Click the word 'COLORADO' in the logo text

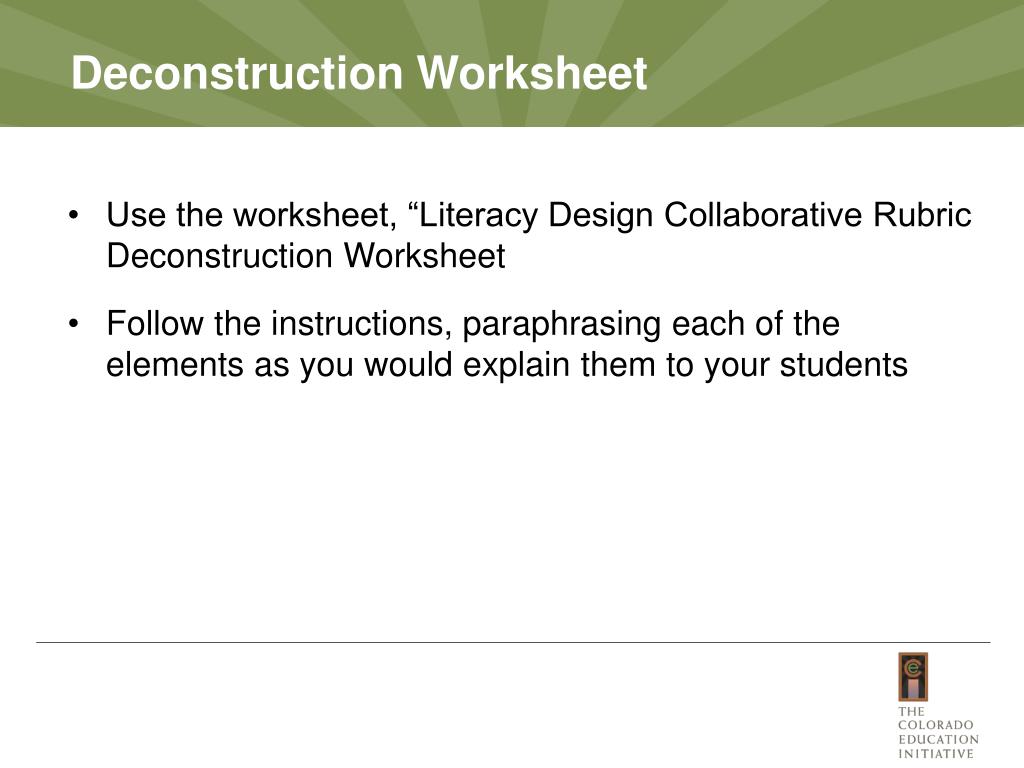pyautogui.click(x=935, y=725)
